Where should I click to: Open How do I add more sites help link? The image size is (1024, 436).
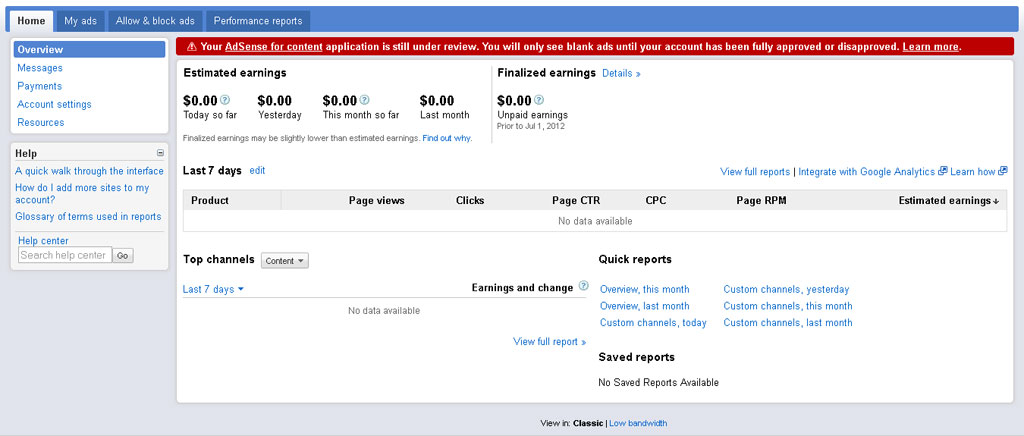82,193
